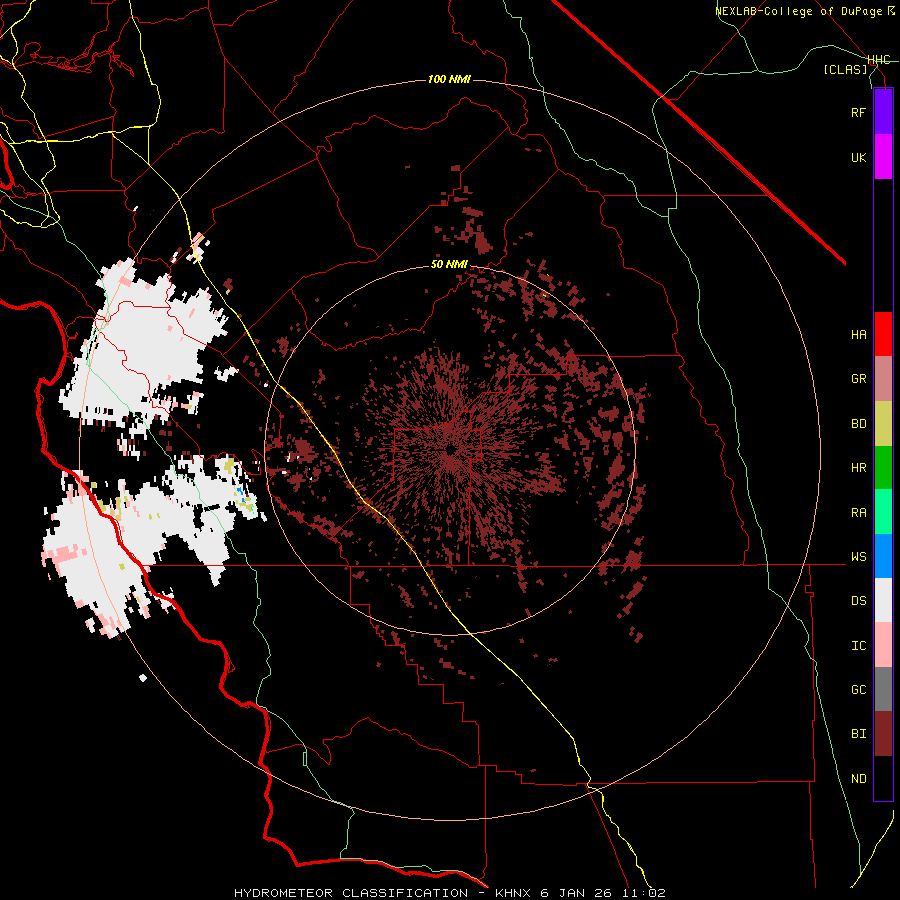The width and height of the screenshot is (900, 900).
Task: Click the KHNX radar site identifier
Action: tap(514, 893)
